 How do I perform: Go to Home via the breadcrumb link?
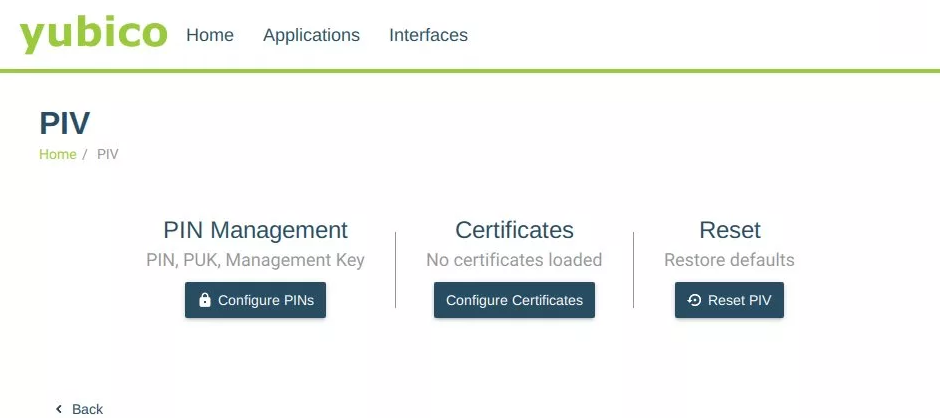58,154
